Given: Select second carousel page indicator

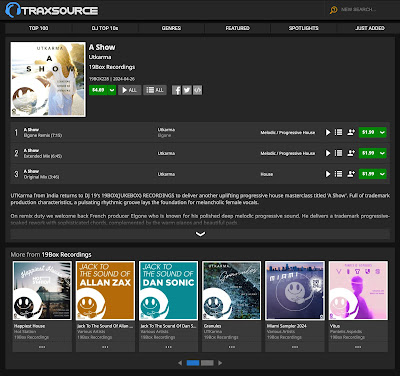Looking at the screenshot, I should tap(207, 363).
